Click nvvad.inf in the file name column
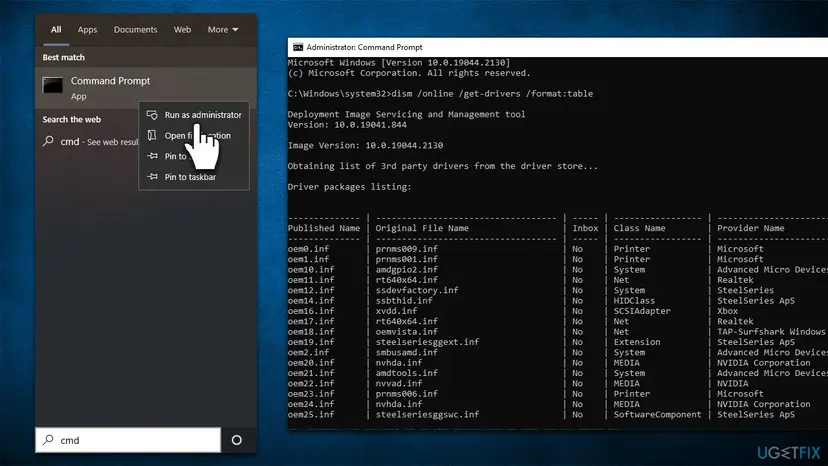 [x=399, y=384]
